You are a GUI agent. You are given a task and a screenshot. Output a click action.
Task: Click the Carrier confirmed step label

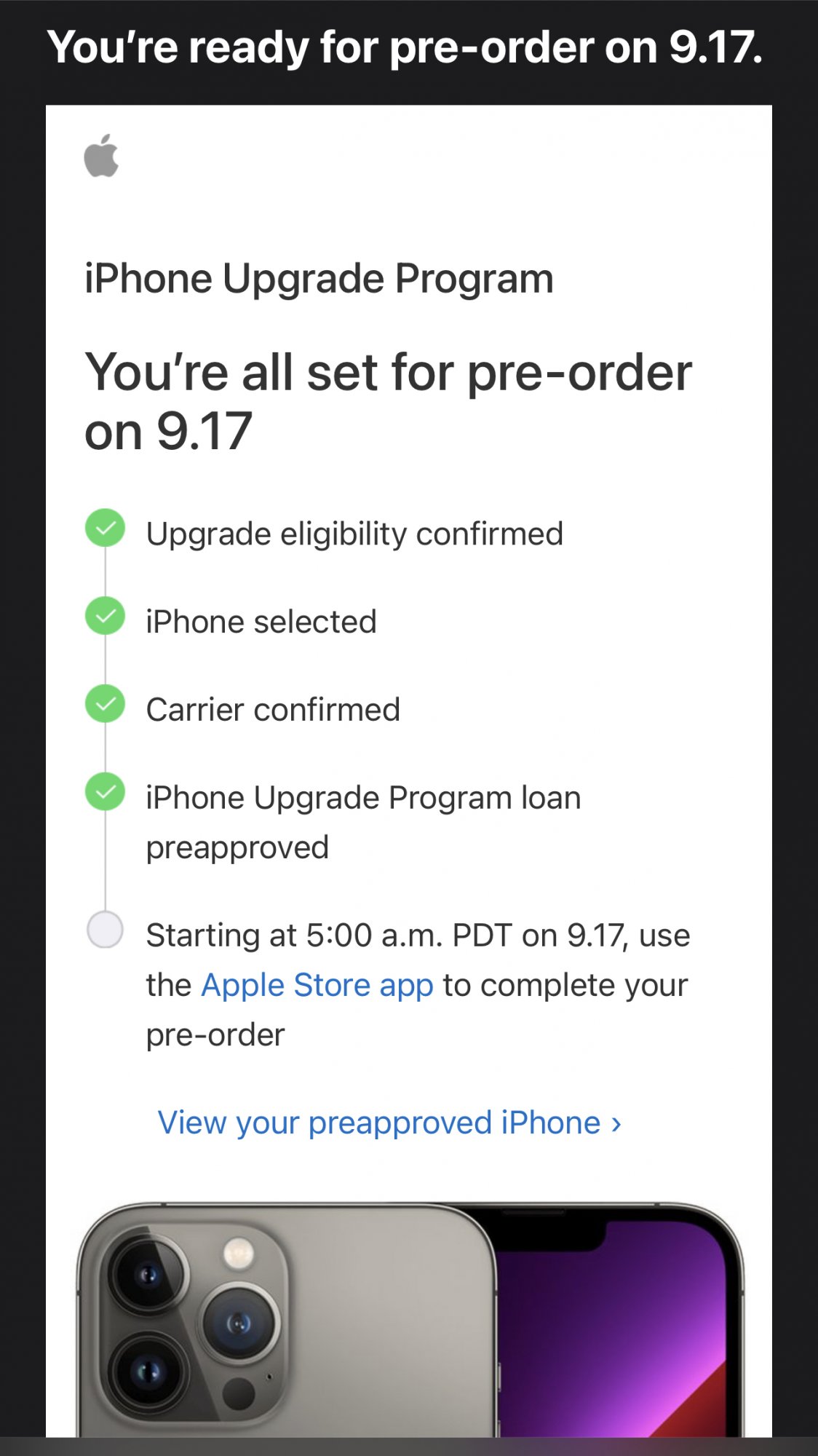pyautogui.click(x=273, y=710)
